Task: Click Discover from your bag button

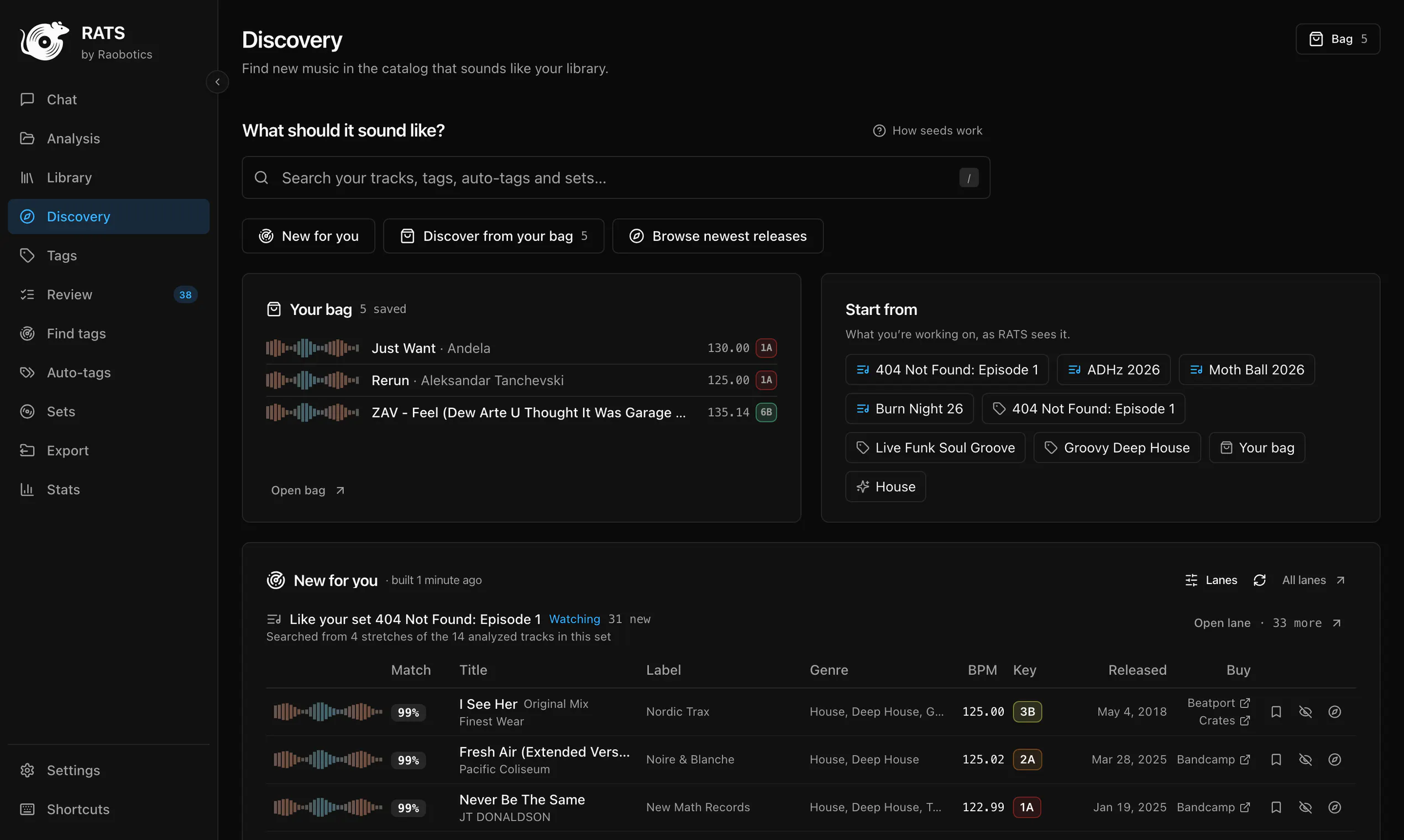Action: click(494, 237)
